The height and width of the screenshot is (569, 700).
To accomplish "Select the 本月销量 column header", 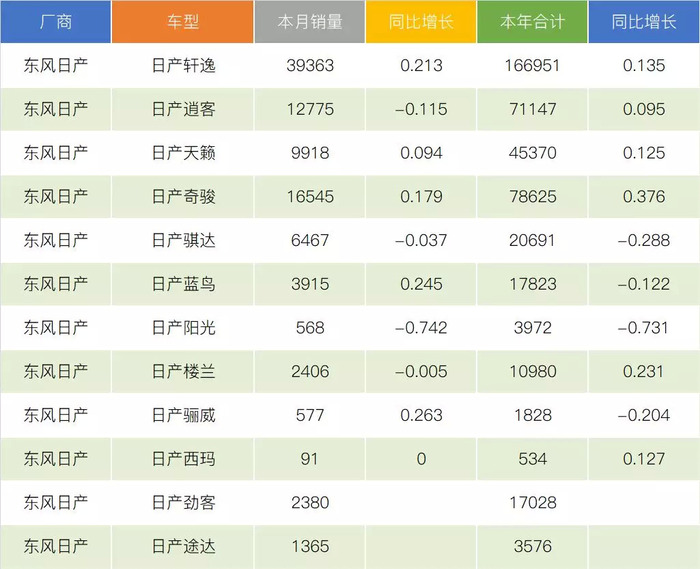I will pyautogui.click(x=310, y=22).
